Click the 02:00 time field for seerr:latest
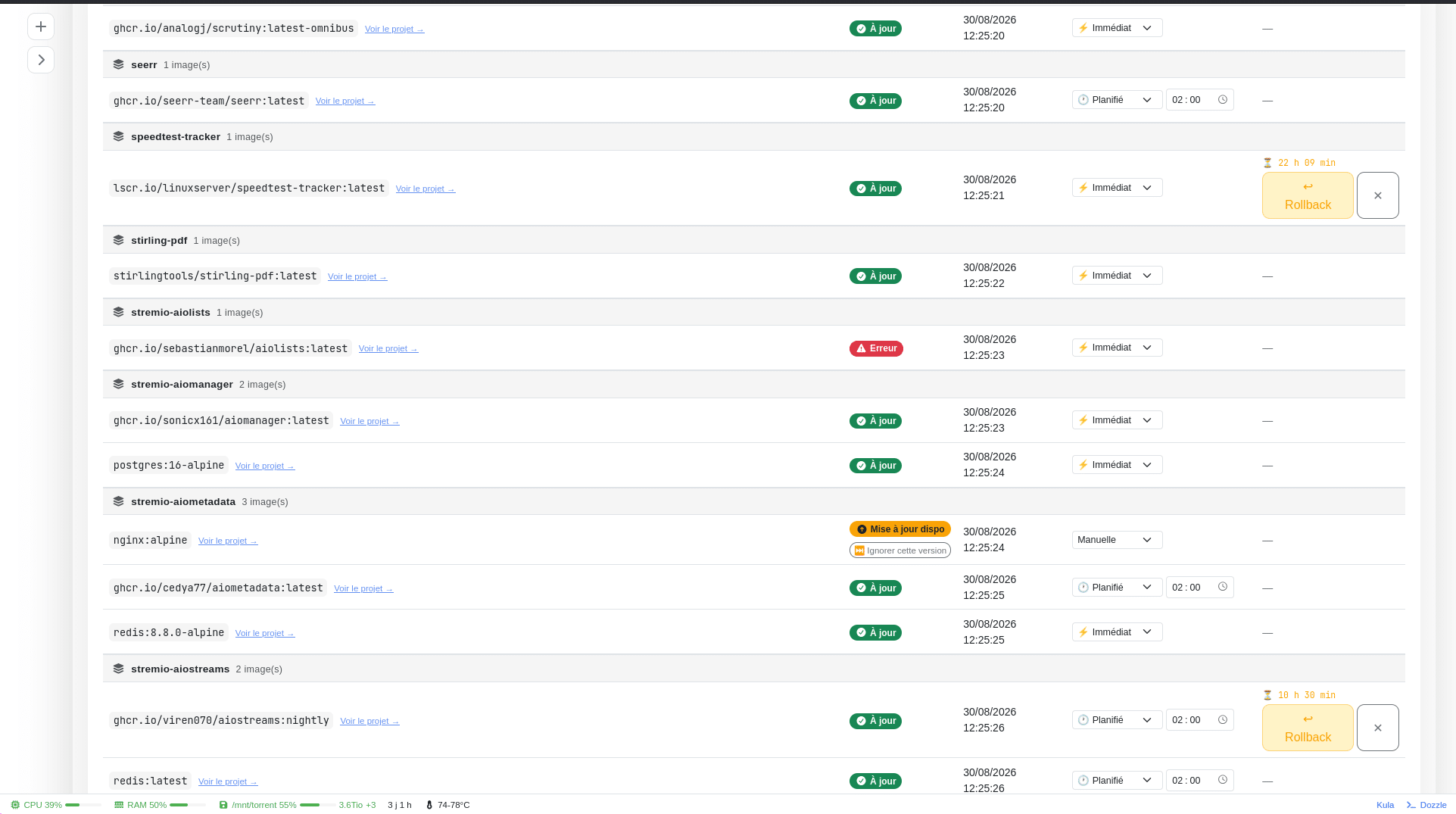Viewport: 1456px width, 814px height. 1200,100
